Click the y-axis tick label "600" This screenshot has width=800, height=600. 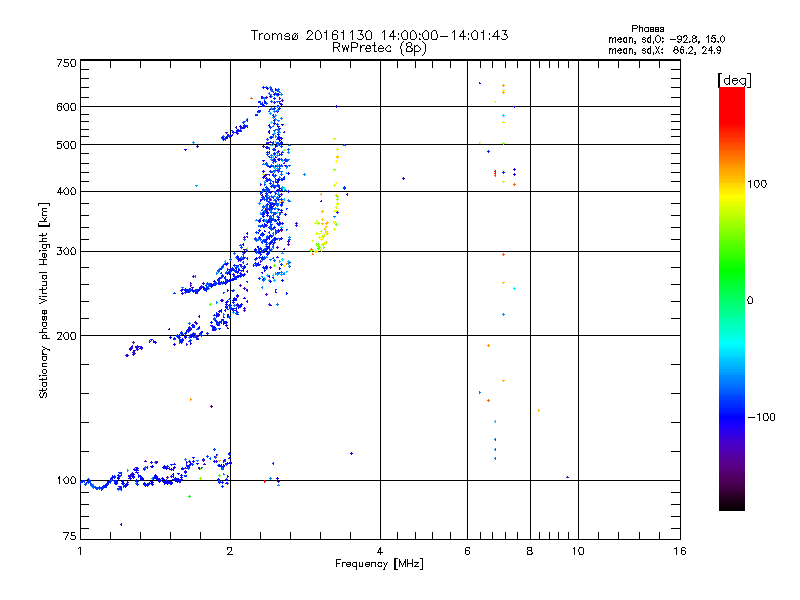[66, 107]
